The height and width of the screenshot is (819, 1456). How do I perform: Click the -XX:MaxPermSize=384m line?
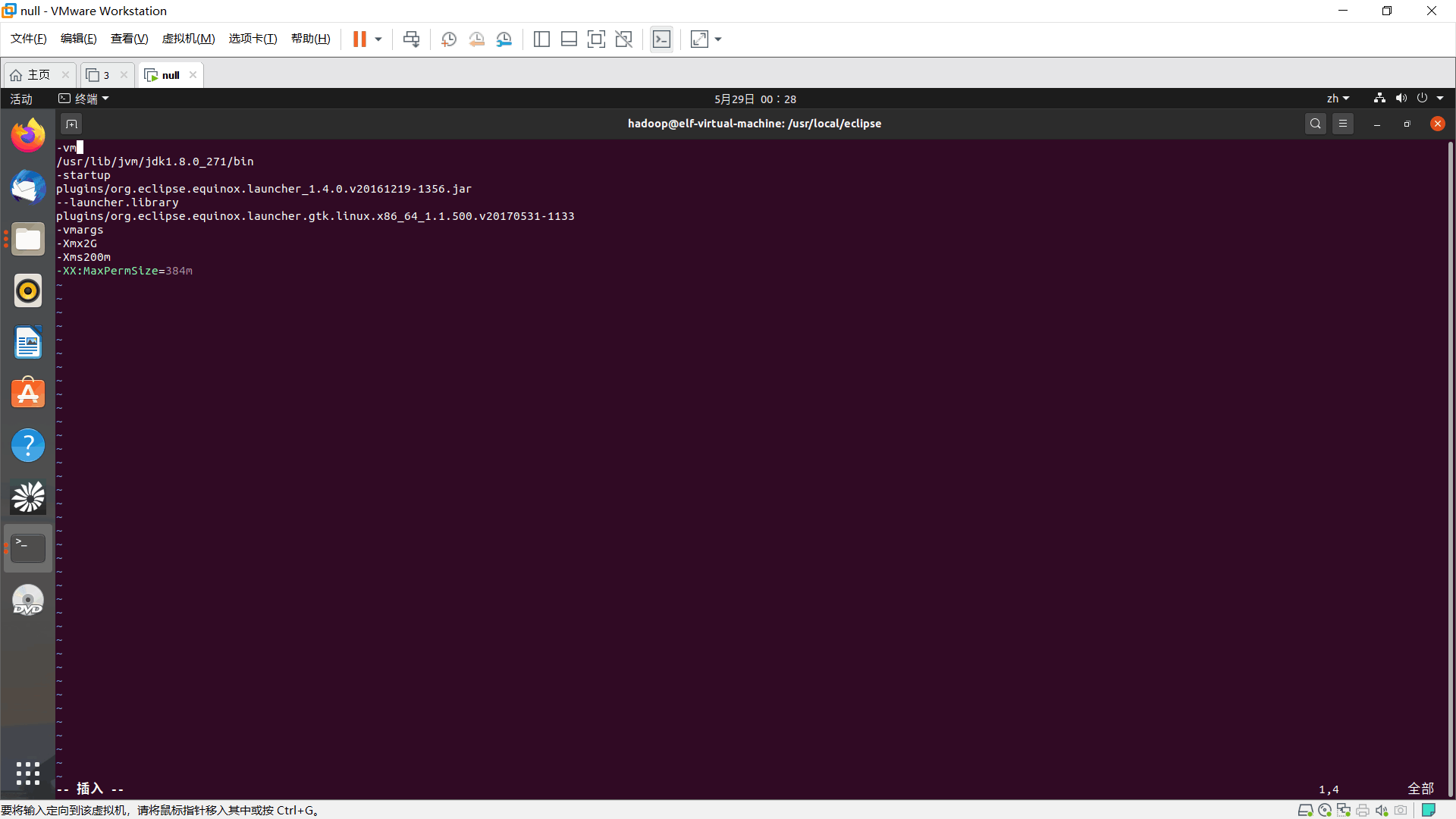pyautogui.click(x=124, y=271)
